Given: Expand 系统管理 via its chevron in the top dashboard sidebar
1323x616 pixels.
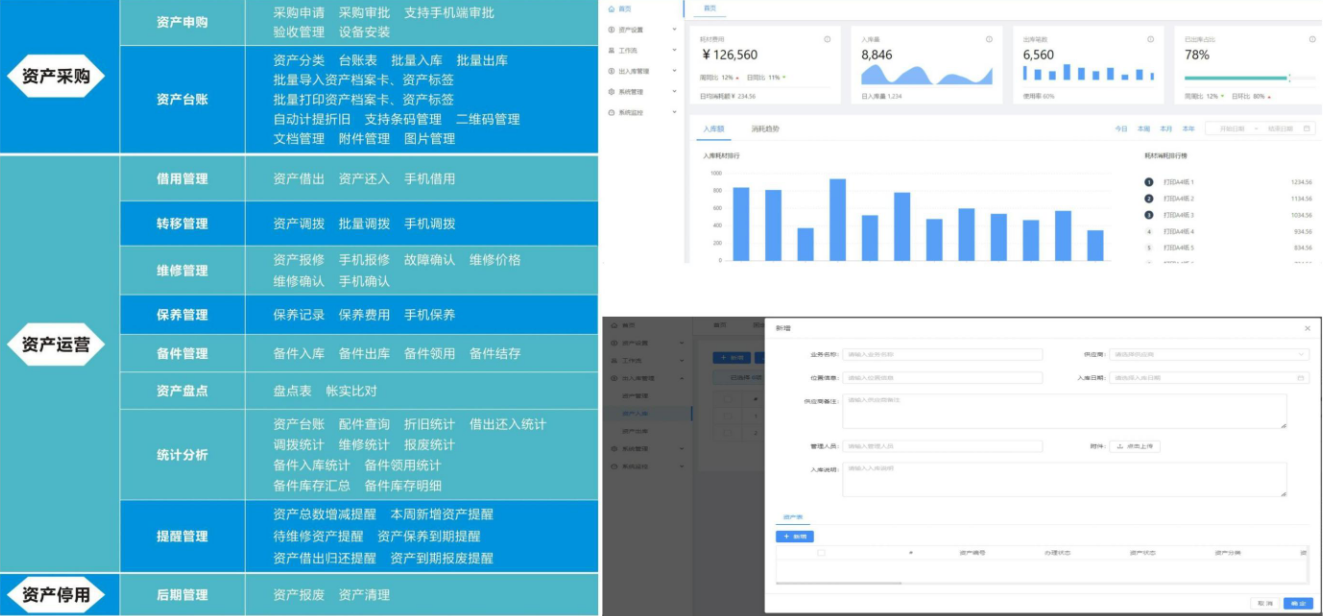Looking at the screenshot, I should coord(674,92).
